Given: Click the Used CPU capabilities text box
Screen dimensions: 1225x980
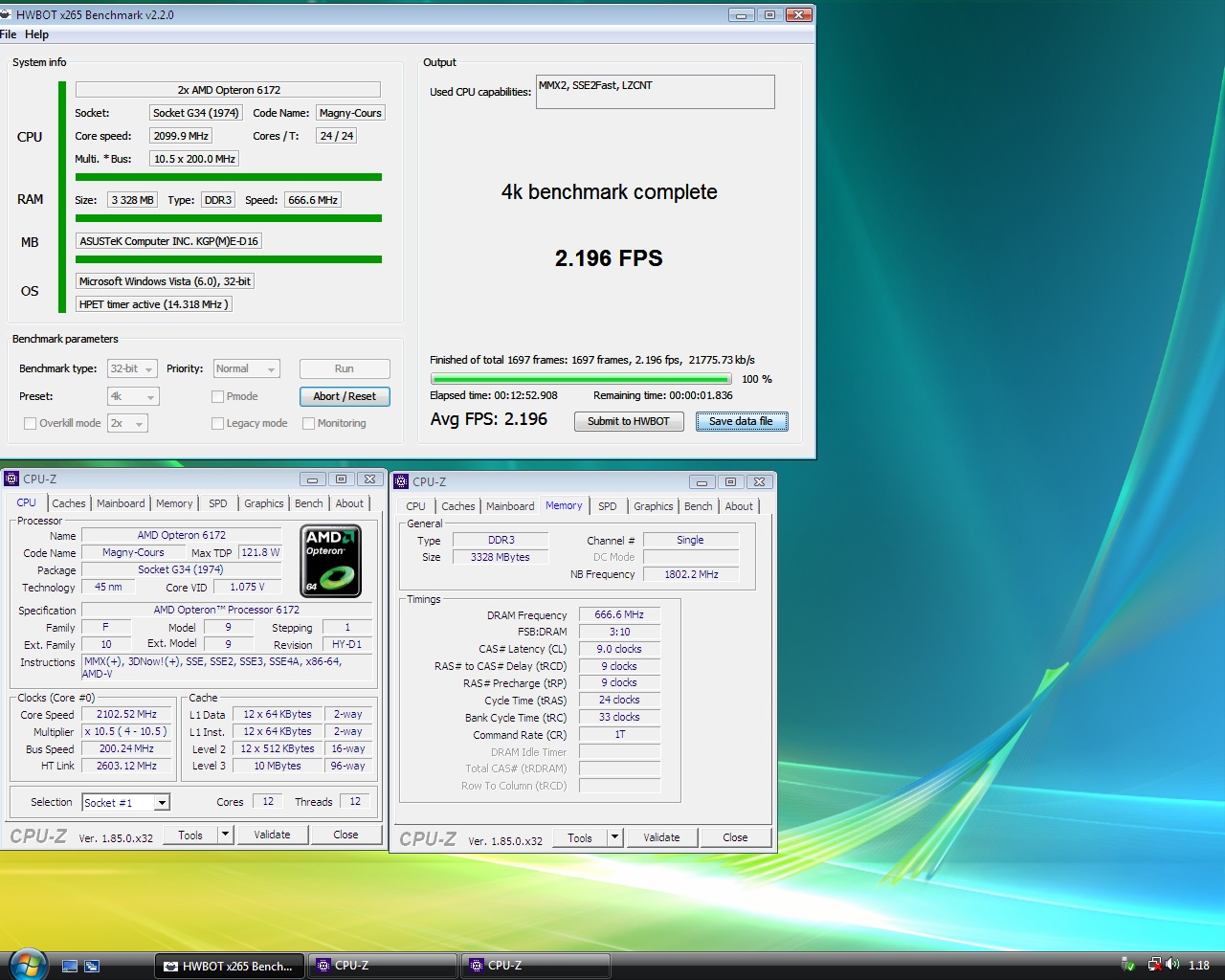Looking at the screenshot, I should point(656,92).
